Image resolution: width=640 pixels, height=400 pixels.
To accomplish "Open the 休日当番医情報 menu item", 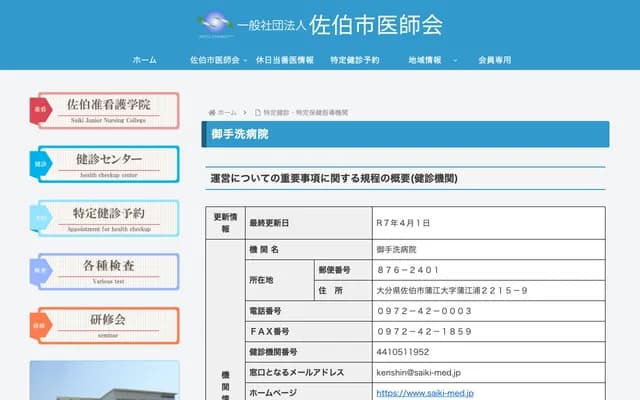I will pos(285,60).
